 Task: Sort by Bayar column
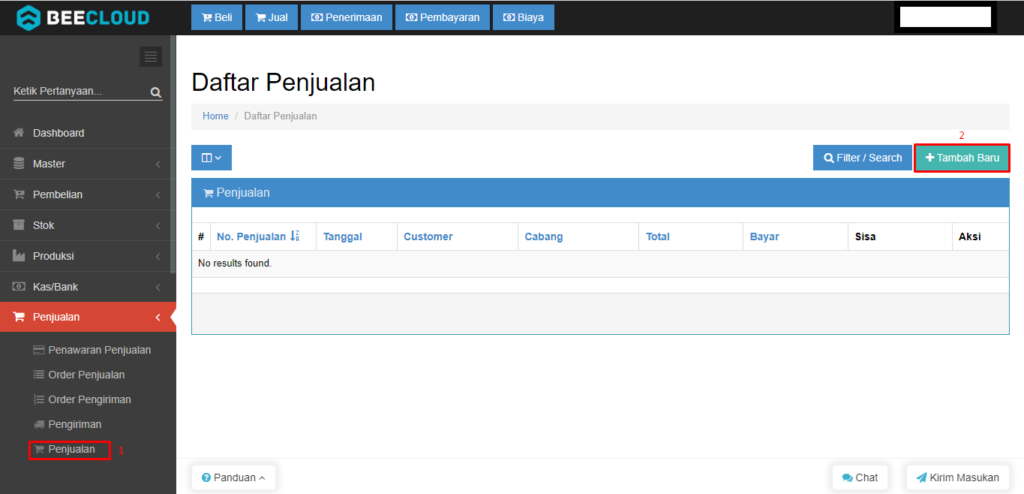tap(764, 237)
